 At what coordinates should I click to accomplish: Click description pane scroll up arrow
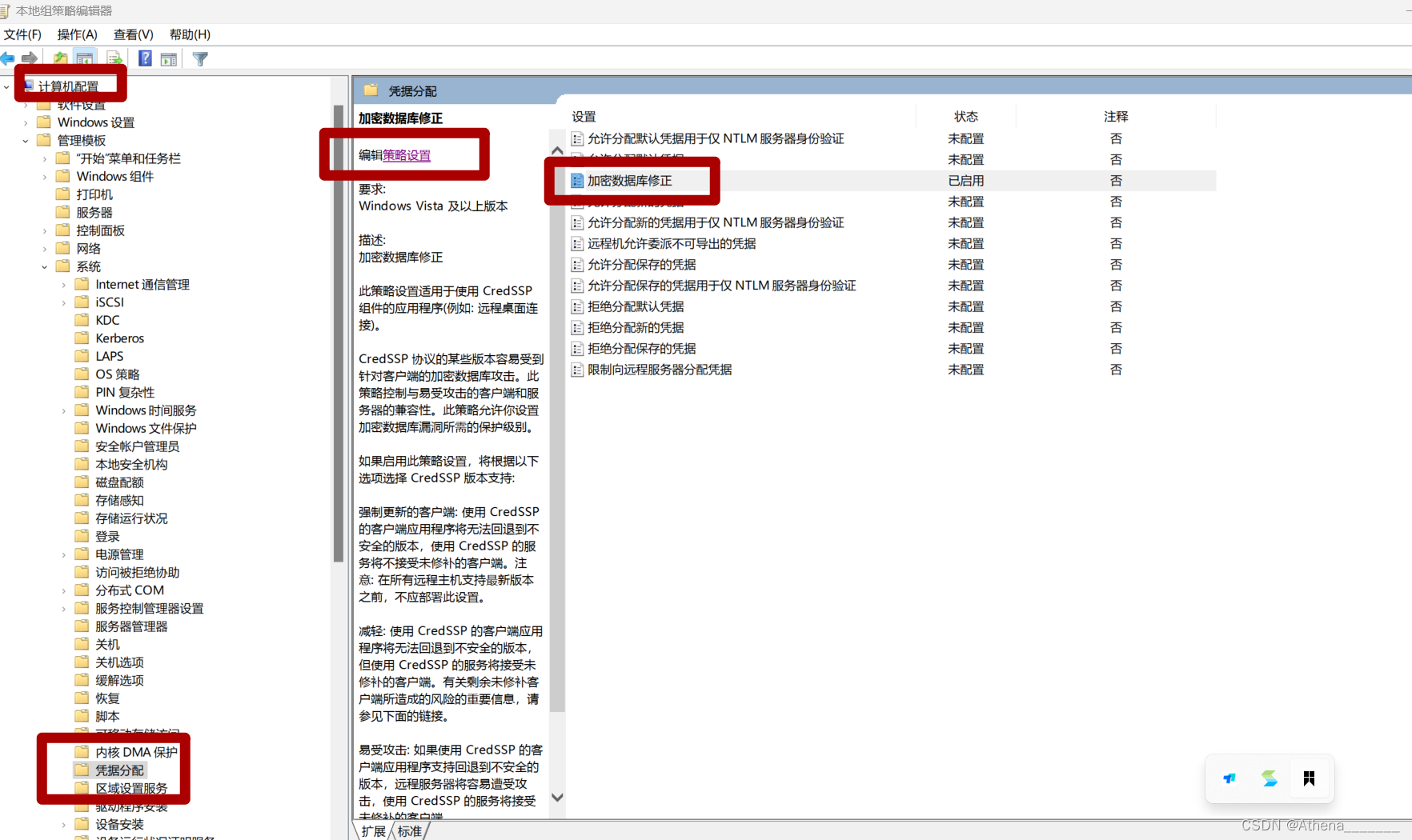[x=557, y=150]
